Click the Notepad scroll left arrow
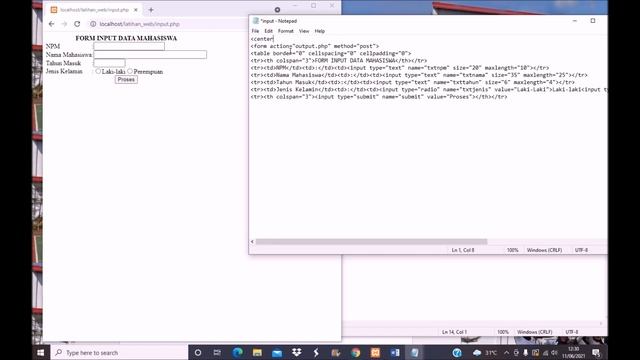Image resolution: width=640 pixels, height=360 pixels. click(x=252, y=242)
